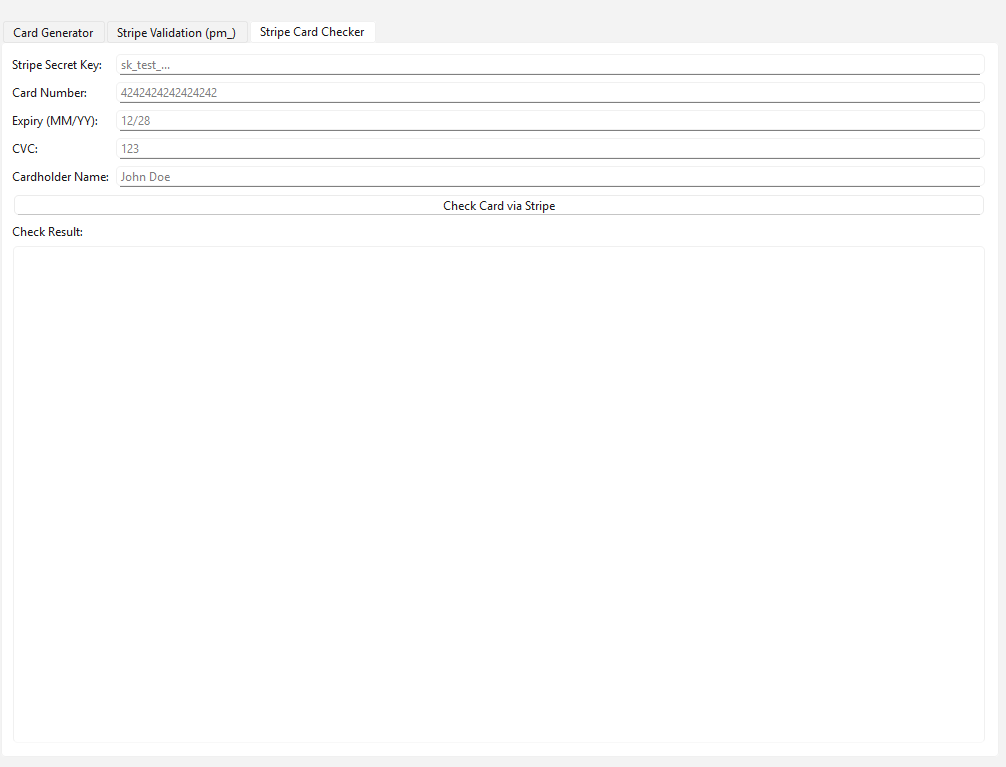The image size is (1006, 767).
Task: Click the "Card Number:" label text
Action: pyautogui.click(x=50, y=93)
